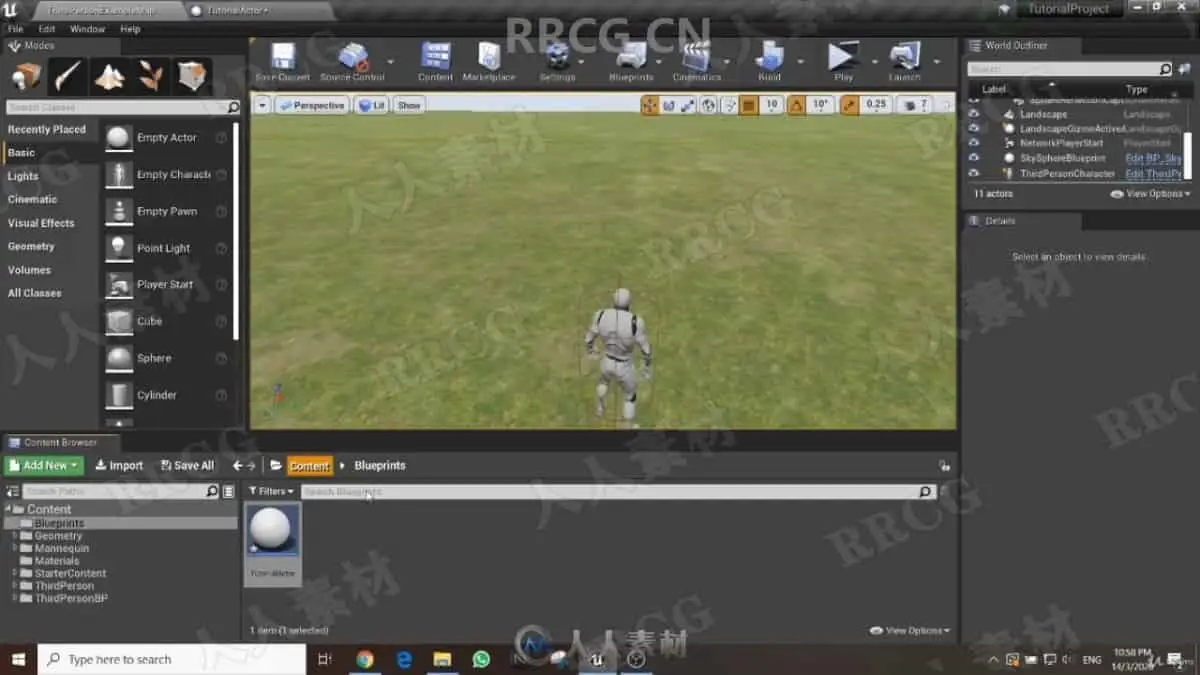The width and height of the screenshot is (1200, 675).
Task: Open the Cinematics toolbar icon
Action: coord(696,62)
